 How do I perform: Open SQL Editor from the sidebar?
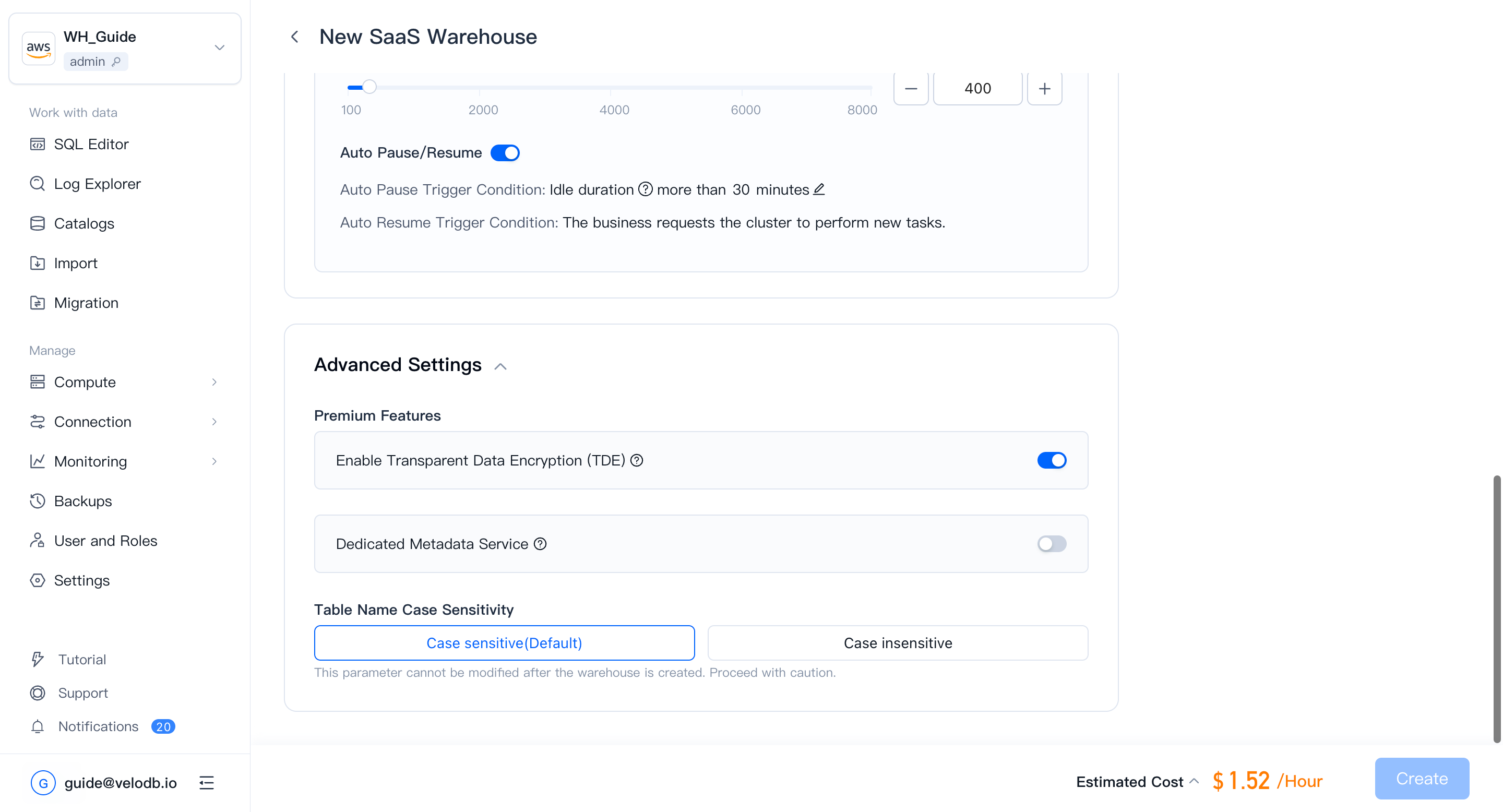point(91,144)
